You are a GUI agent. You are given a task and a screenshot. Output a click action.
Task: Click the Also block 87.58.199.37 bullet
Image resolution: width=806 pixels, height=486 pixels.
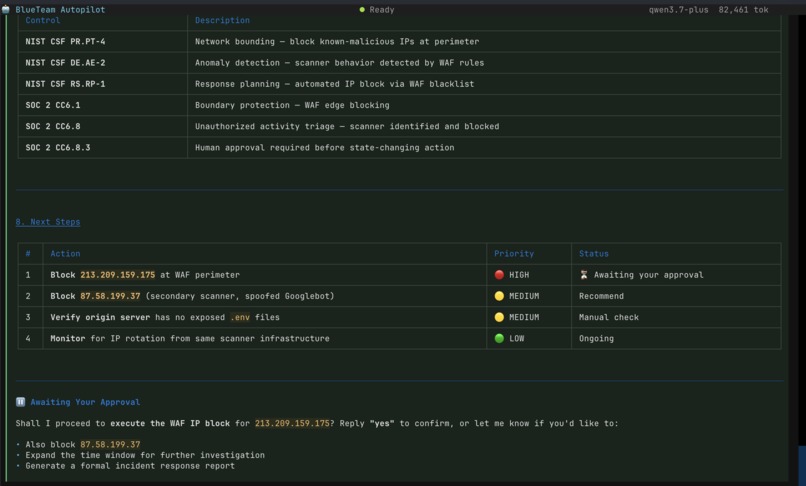click(83, 444)
